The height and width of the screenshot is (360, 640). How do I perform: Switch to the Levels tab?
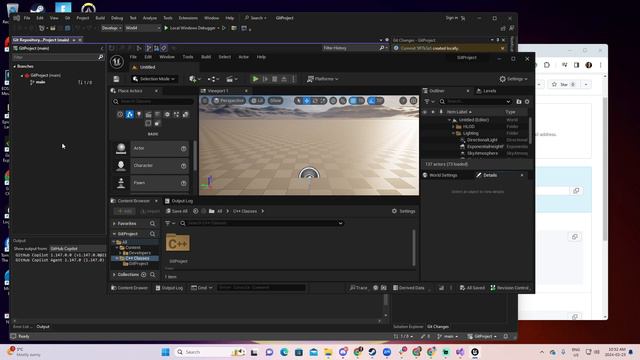[486, 91]
